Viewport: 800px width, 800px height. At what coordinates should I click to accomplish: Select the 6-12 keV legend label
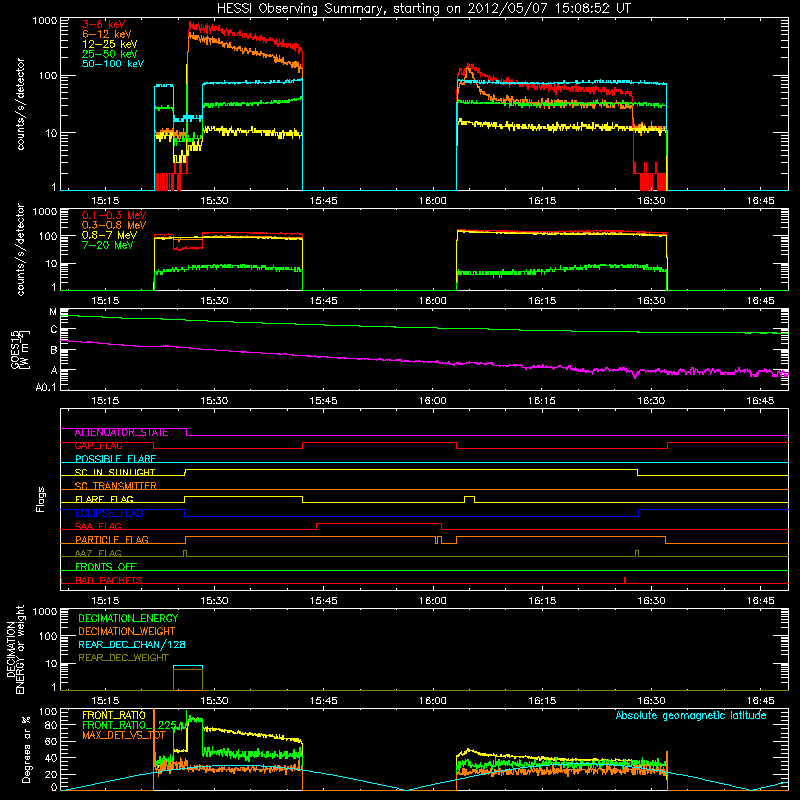click(x=107, y=34)
